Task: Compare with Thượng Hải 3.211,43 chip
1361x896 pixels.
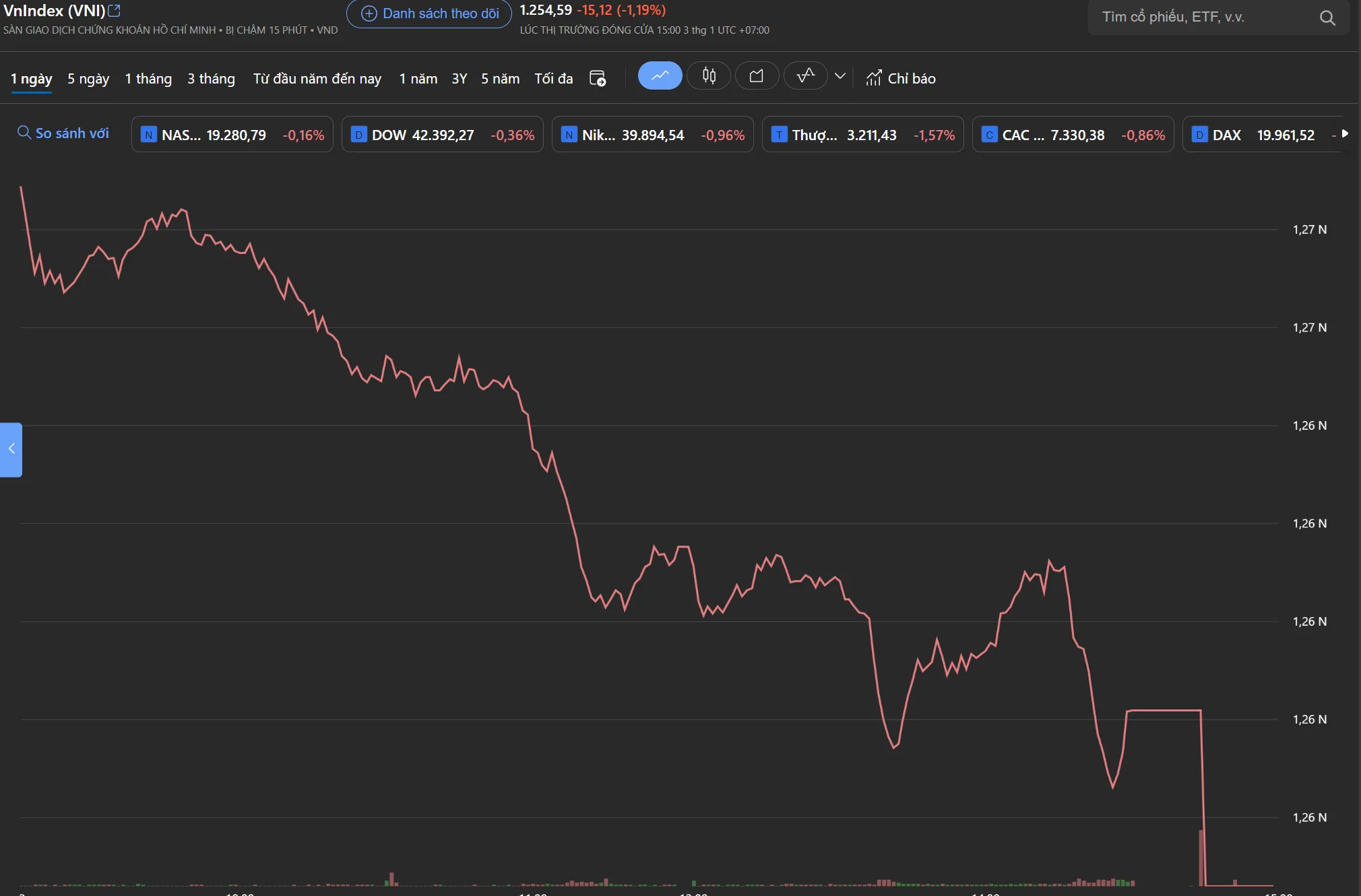Action: 863,135
